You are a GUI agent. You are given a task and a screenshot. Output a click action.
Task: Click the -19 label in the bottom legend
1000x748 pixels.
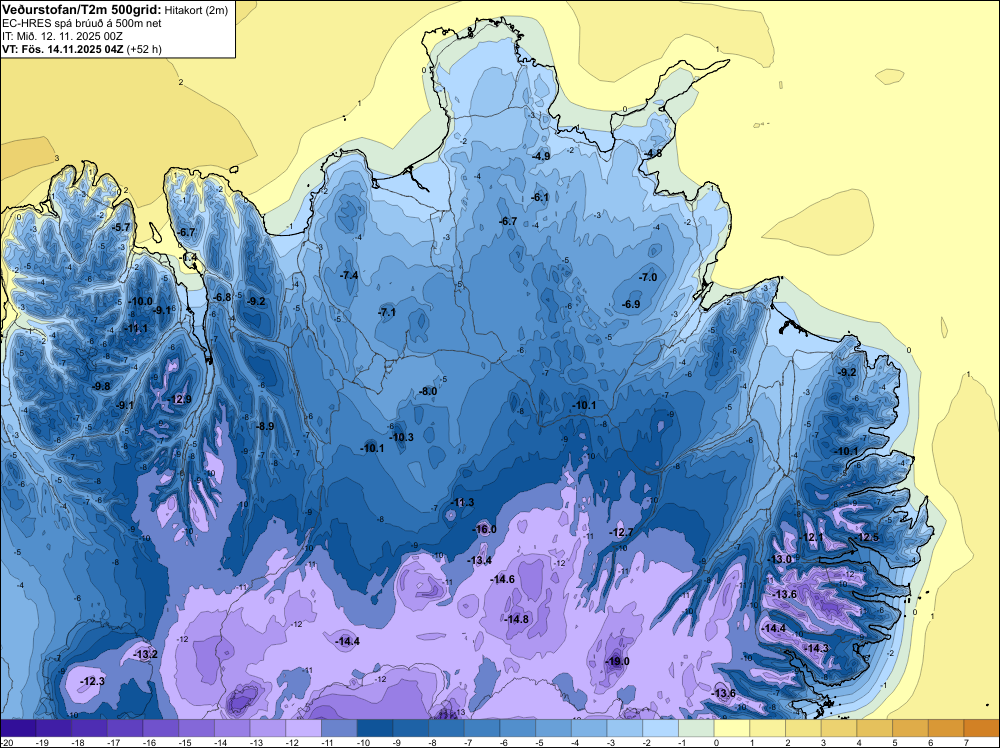pyautogui.click(x=44, y=742)
